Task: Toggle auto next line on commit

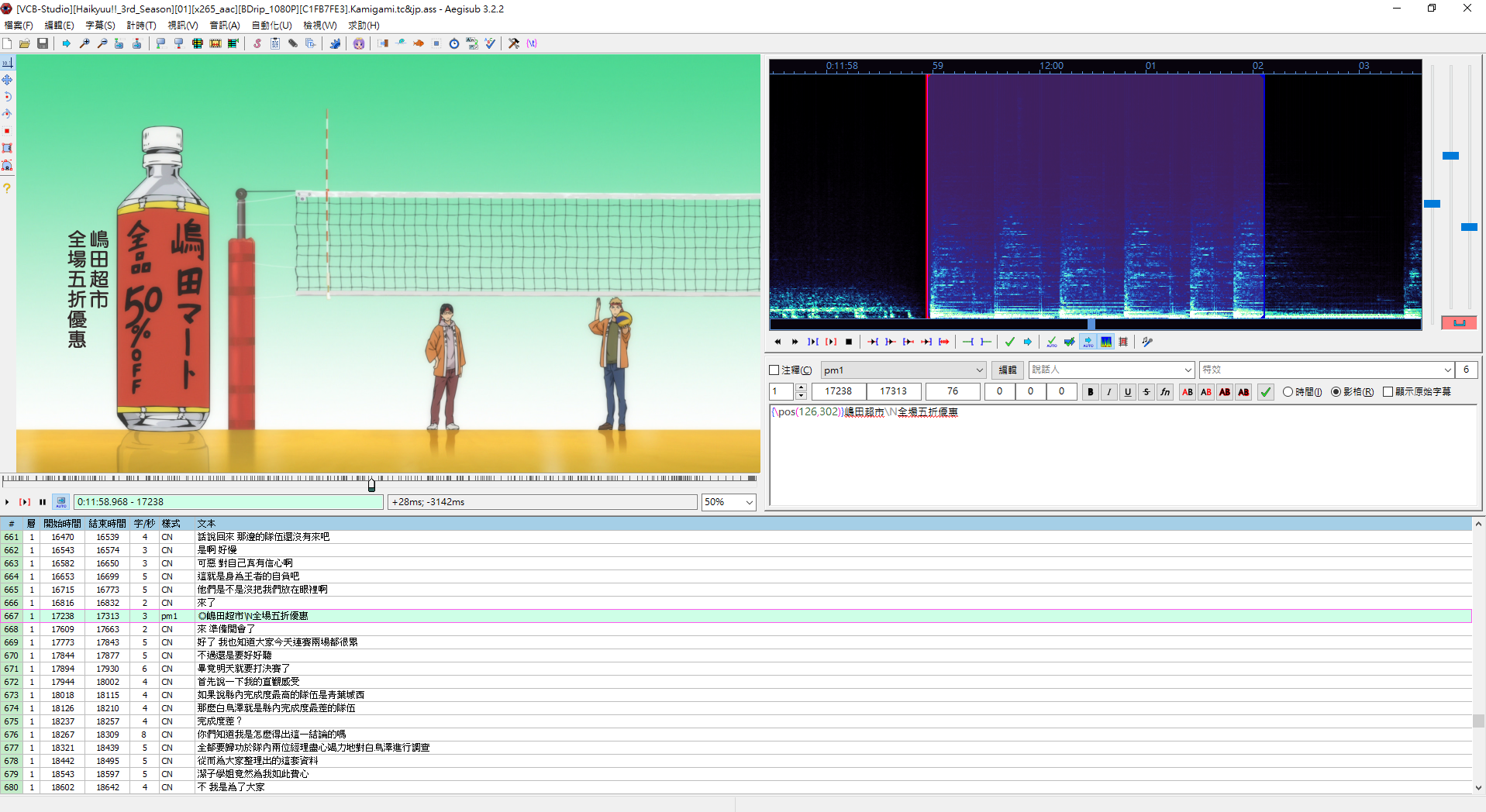Action: pyautogui.click(x=1070, y=342)
